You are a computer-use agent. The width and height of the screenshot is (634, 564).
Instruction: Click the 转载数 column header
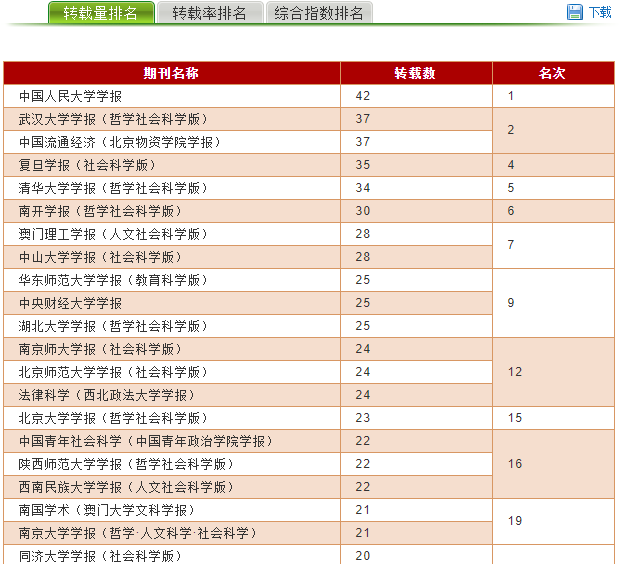tap(415, 73)
